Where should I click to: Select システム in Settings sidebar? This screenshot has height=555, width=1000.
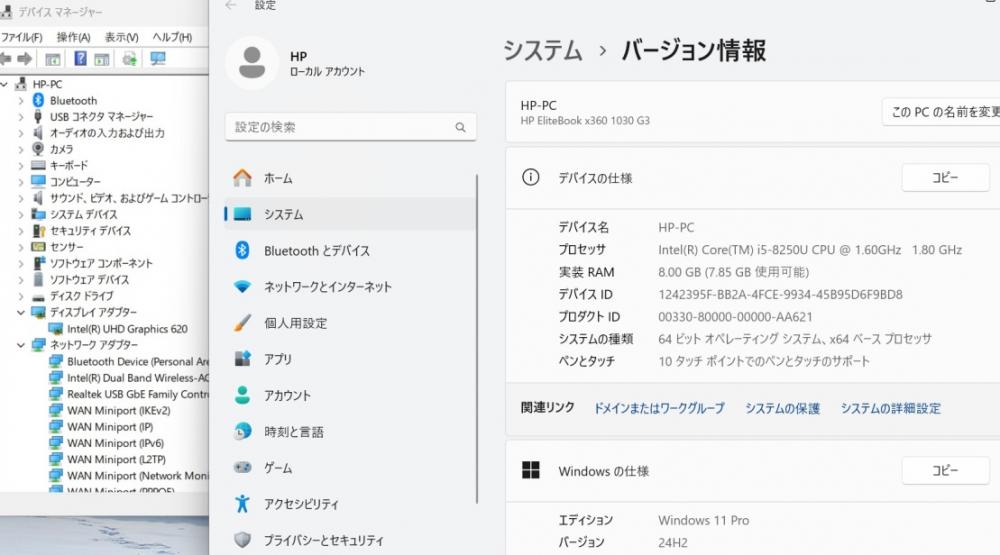pos(349,214)
